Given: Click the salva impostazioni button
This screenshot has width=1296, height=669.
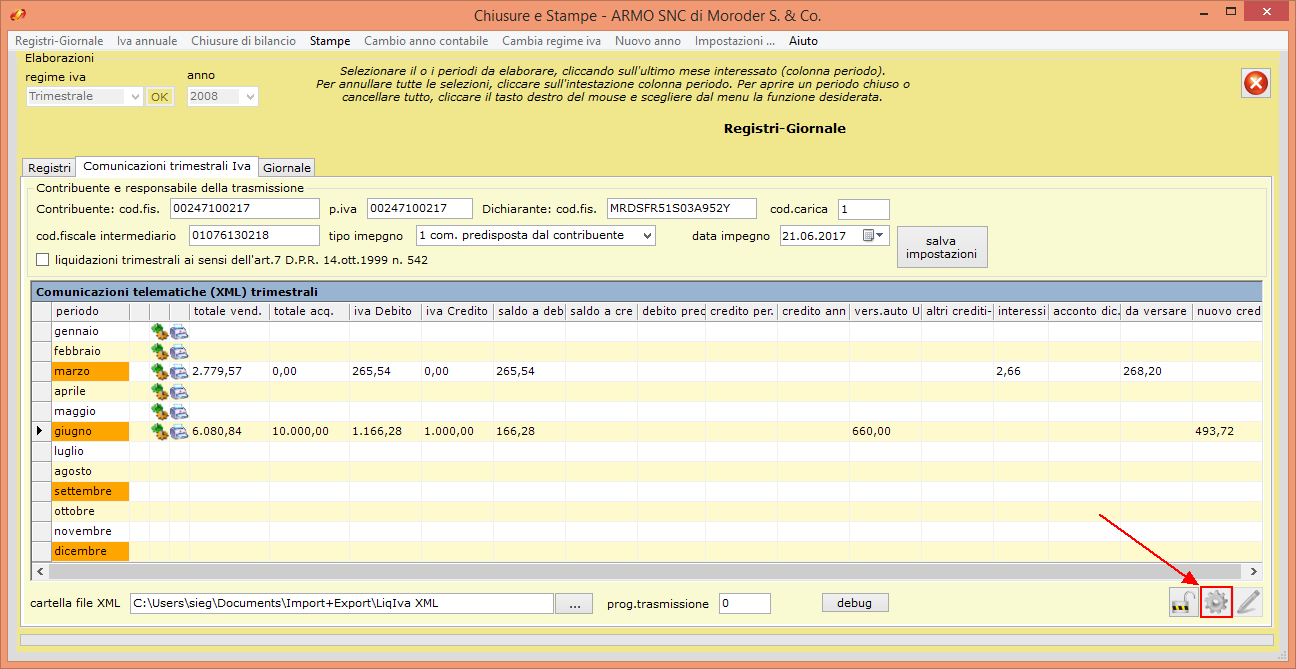Looking at the screenshot, I should coord(941,247).
